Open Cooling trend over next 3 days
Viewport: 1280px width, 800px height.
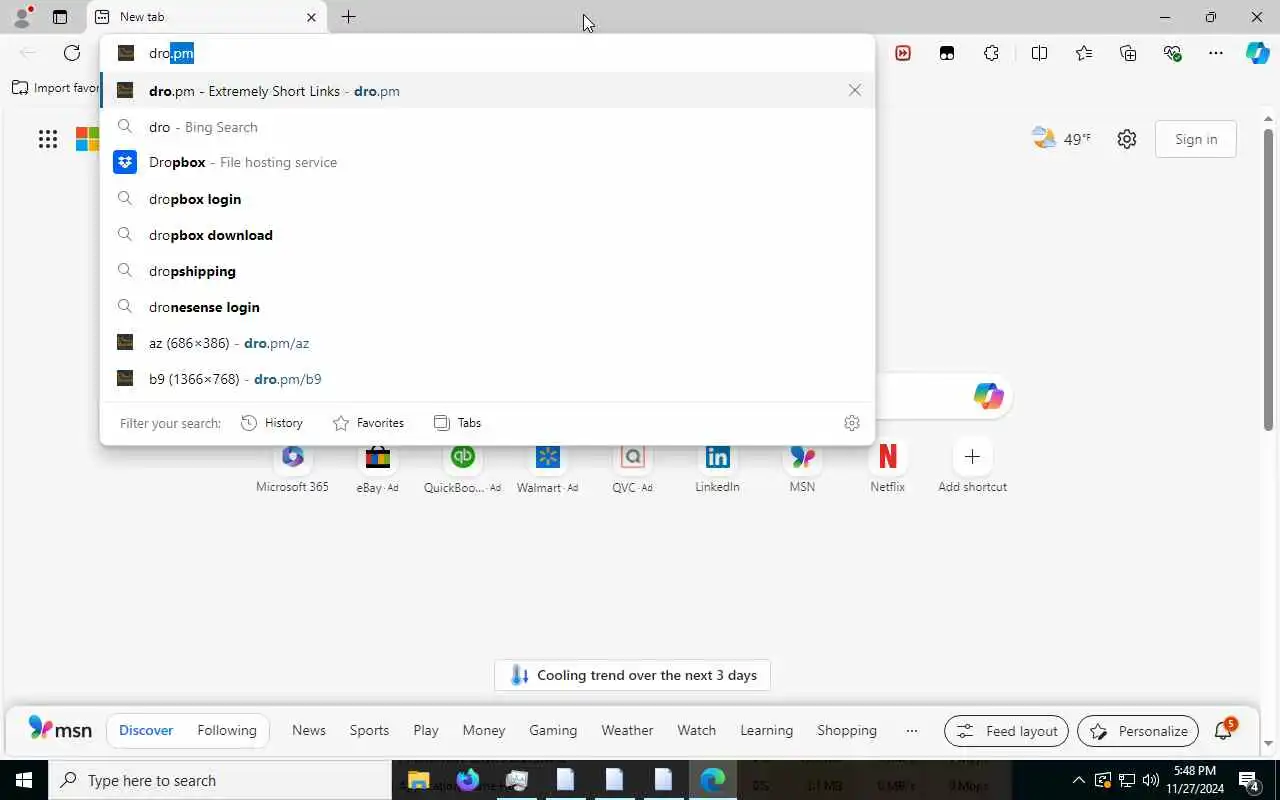click(632, 675)
